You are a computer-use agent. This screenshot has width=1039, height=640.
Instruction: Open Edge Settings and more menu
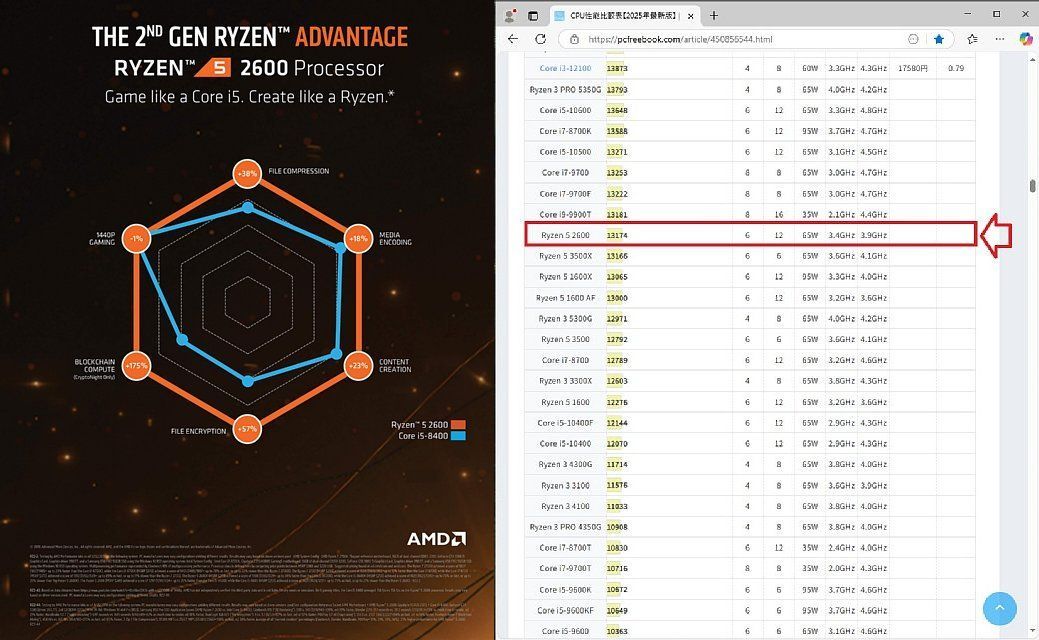pos(1000,39)
